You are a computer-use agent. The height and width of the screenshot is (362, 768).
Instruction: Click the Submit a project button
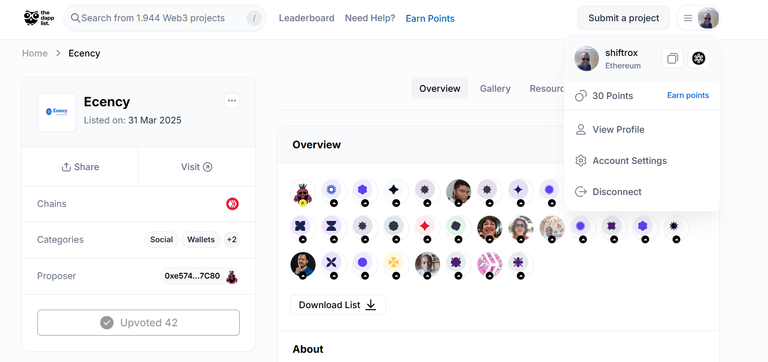click(624, 18)
